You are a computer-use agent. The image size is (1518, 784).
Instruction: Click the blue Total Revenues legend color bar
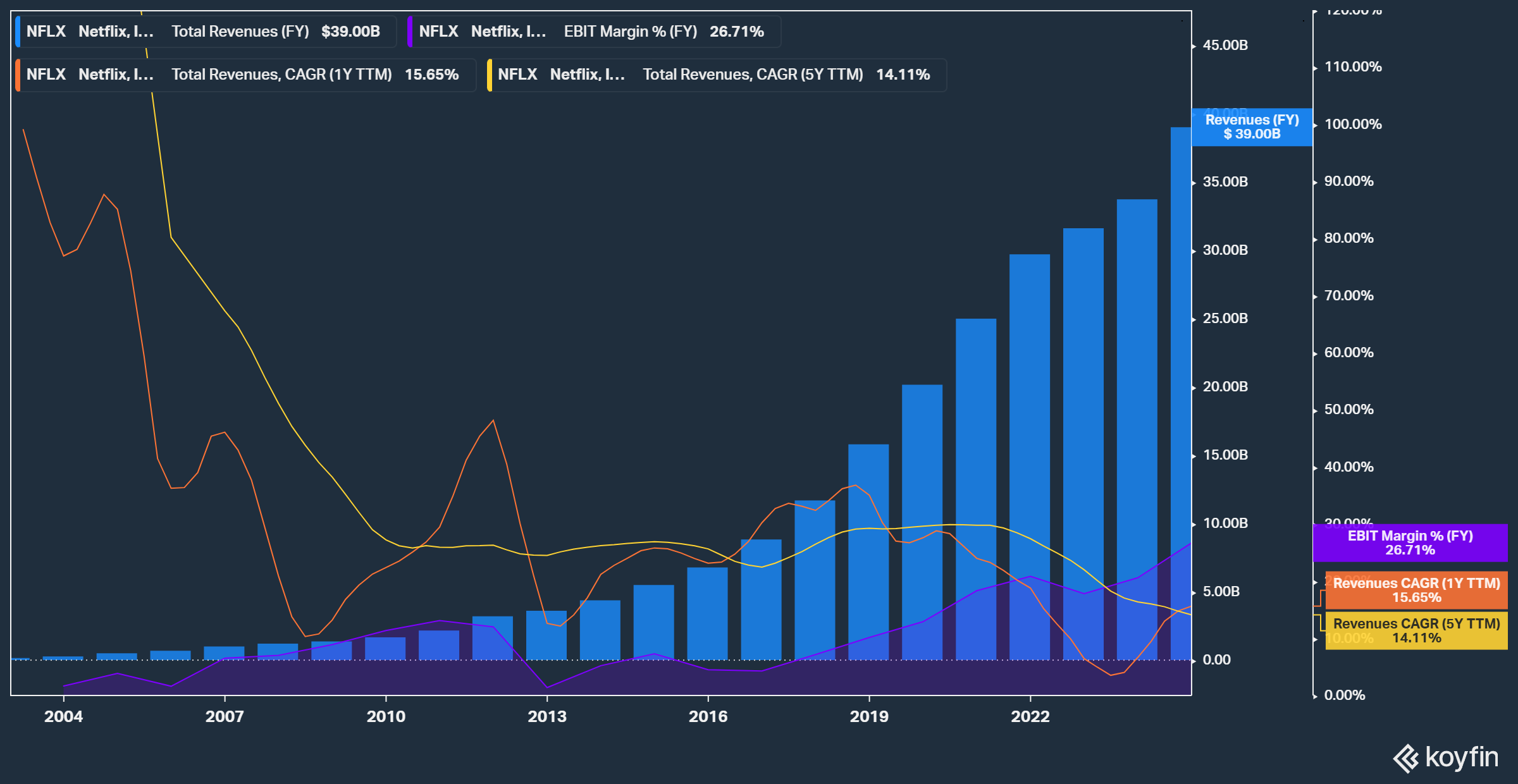[18, 32]
